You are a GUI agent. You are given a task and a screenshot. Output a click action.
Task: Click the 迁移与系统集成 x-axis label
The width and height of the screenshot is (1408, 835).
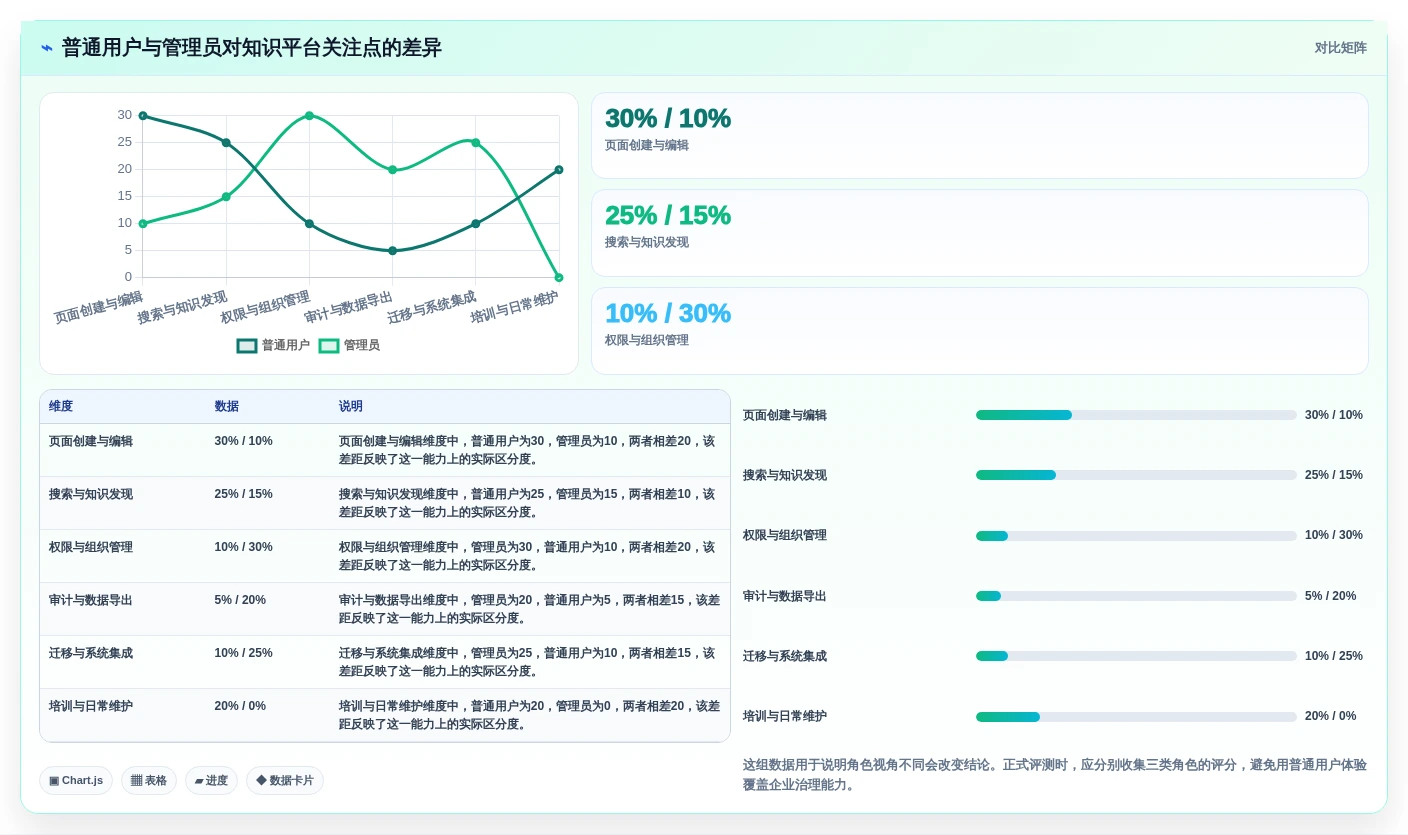point(431,308)
